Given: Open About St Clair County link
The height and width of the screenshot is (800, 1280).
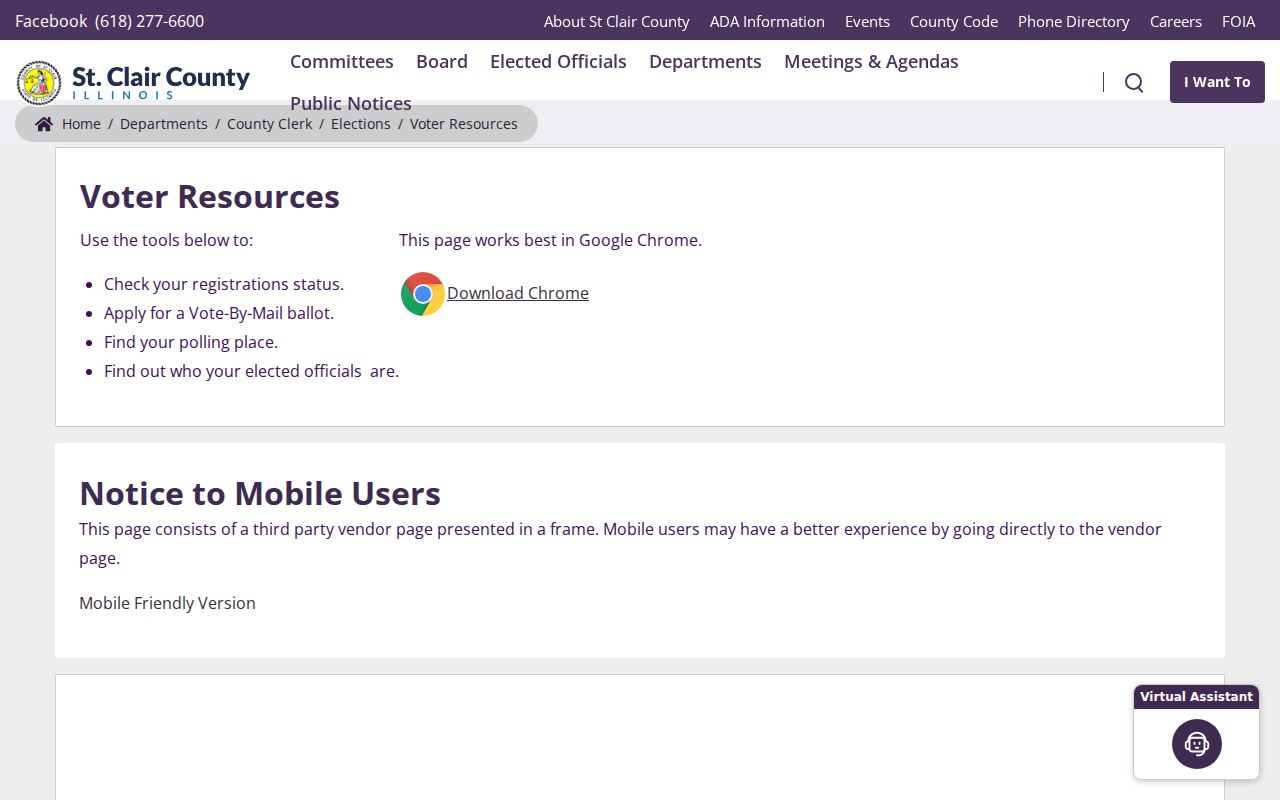Looking at the screenshot, I should point(617,21).
